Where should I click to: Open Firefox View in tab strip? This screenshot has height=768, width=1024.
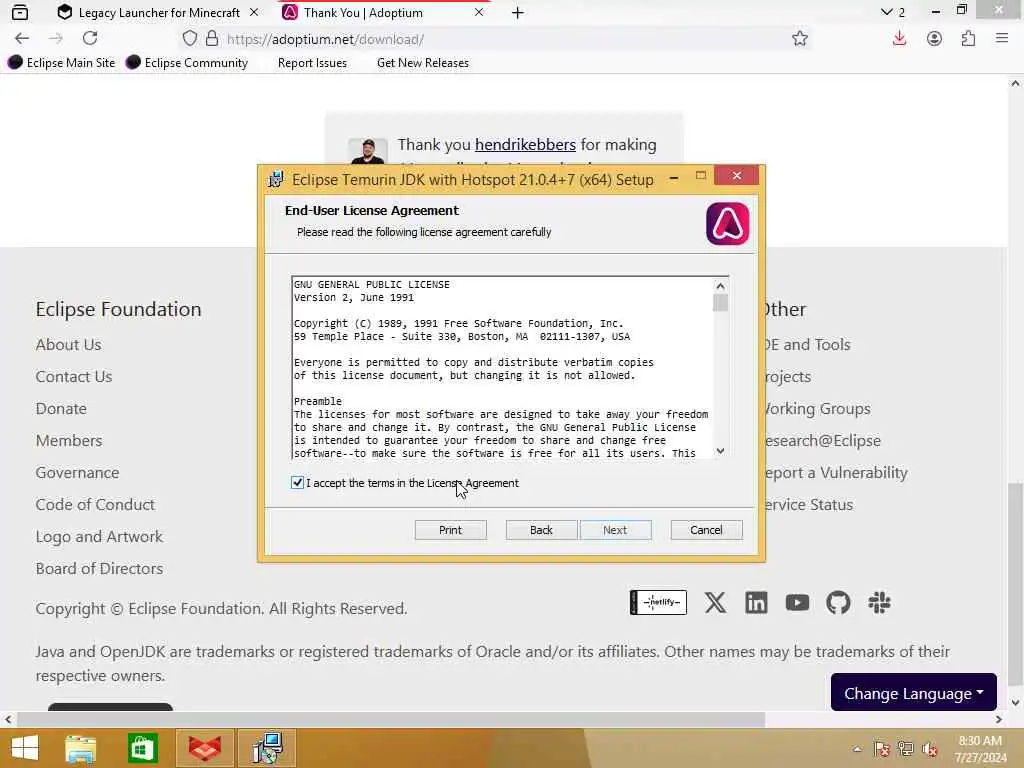coord(20,12)
